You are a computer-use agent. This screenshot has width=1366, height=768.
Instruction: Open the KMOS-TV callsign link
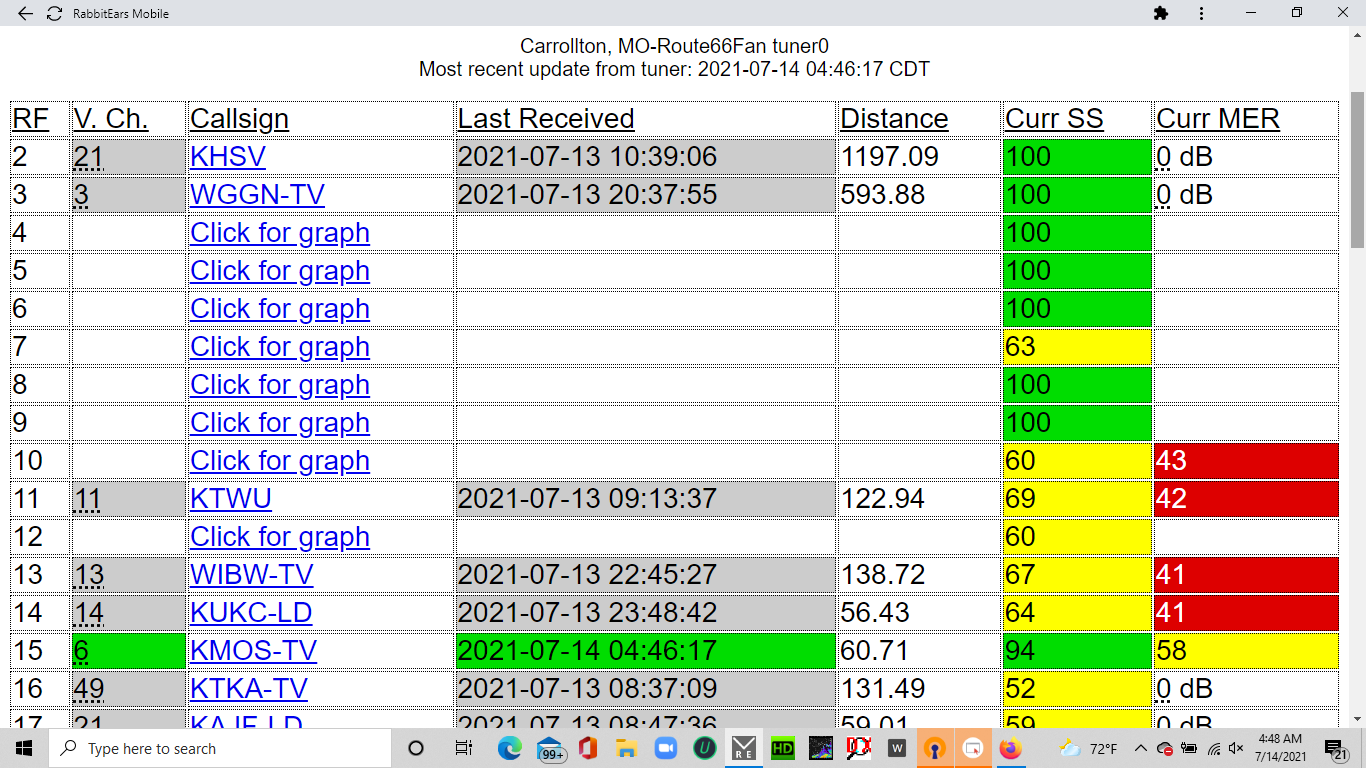point(254,651)
